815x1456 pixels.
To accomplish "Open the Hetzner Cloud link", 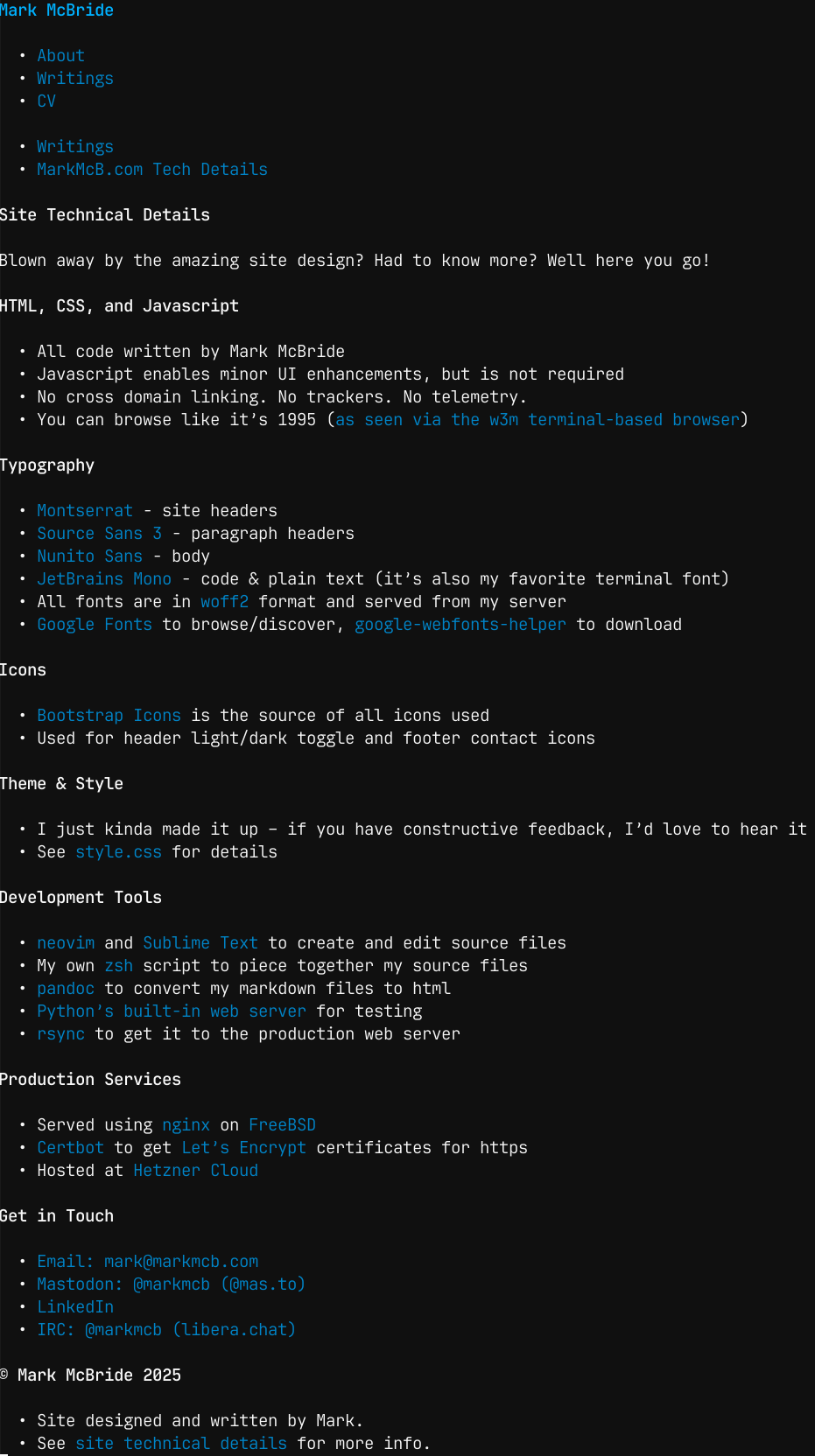I will point(195,1171).
